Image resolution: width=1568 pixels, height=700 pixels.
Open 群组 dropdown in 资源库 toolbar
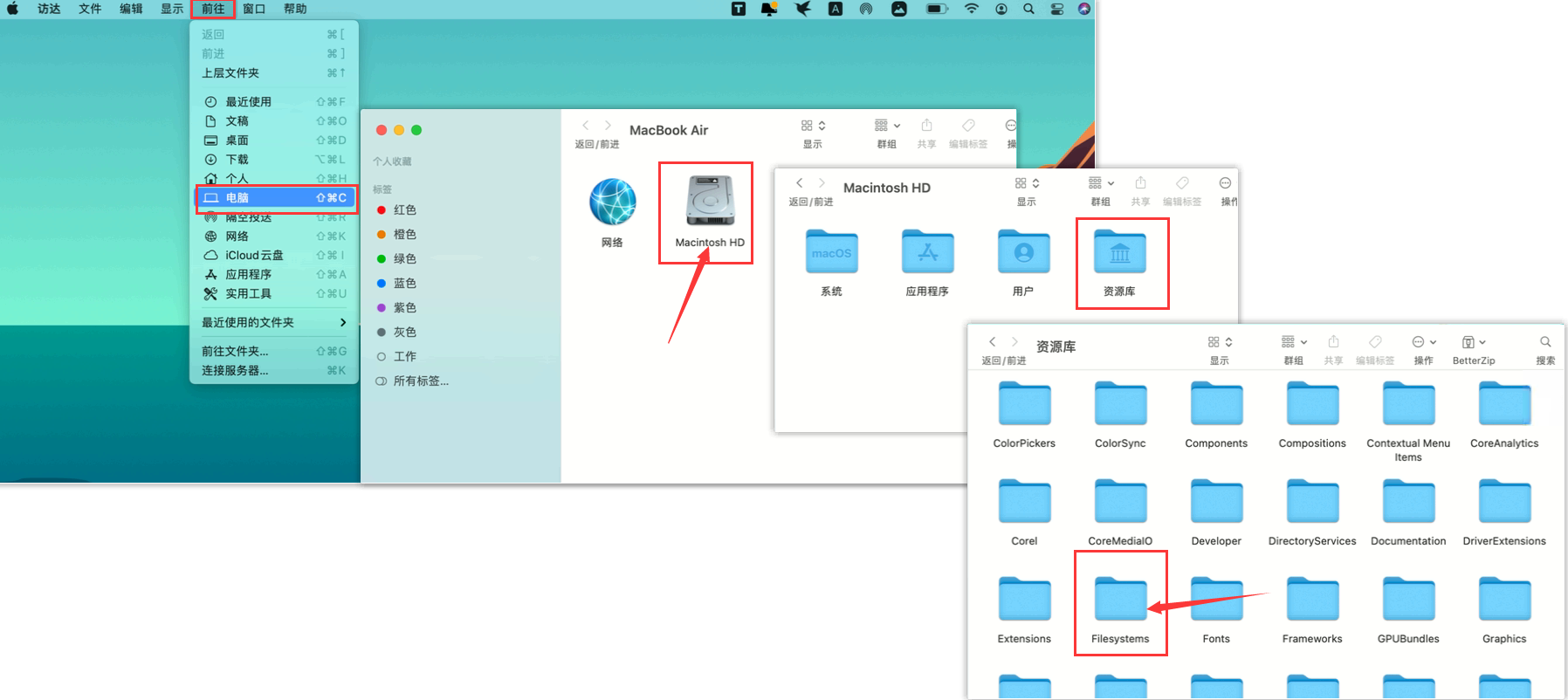(x=1293, y=342)
